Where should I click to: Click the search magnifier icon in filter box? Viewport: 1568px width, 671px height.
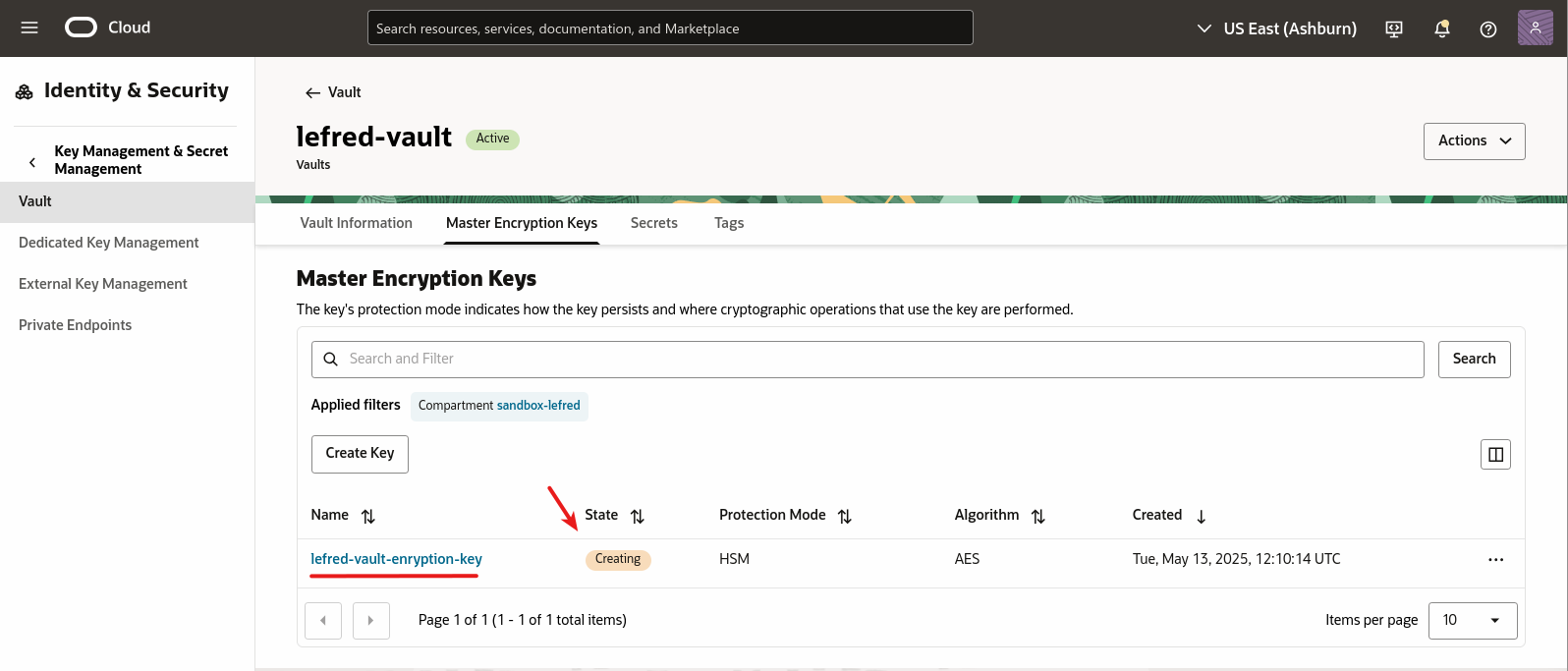[x=331, y=359]
